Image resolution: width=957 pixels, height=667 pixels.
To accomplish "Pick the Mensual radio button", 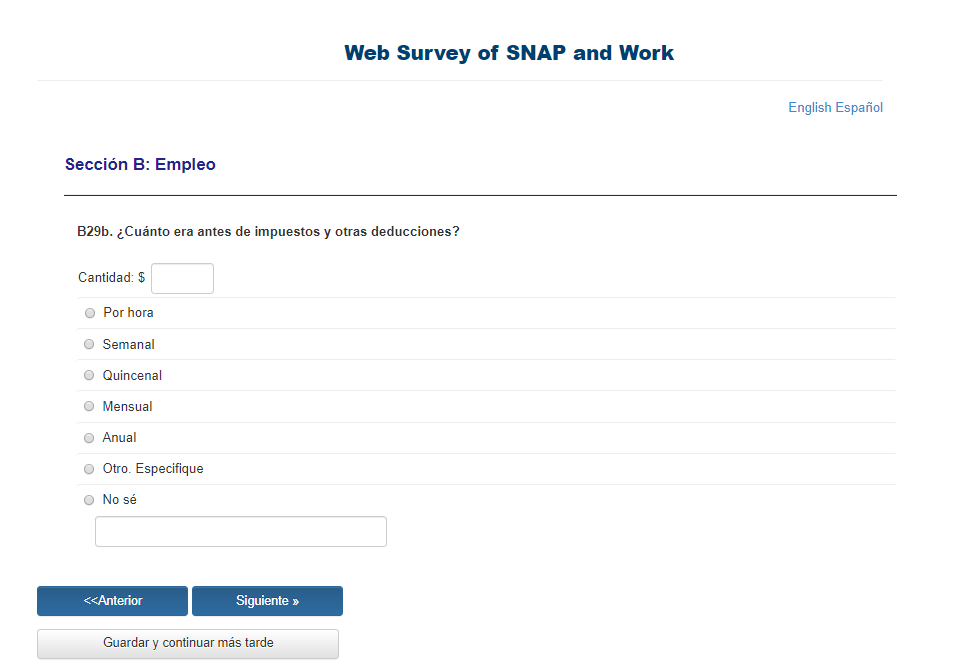I will pos(89,406).
